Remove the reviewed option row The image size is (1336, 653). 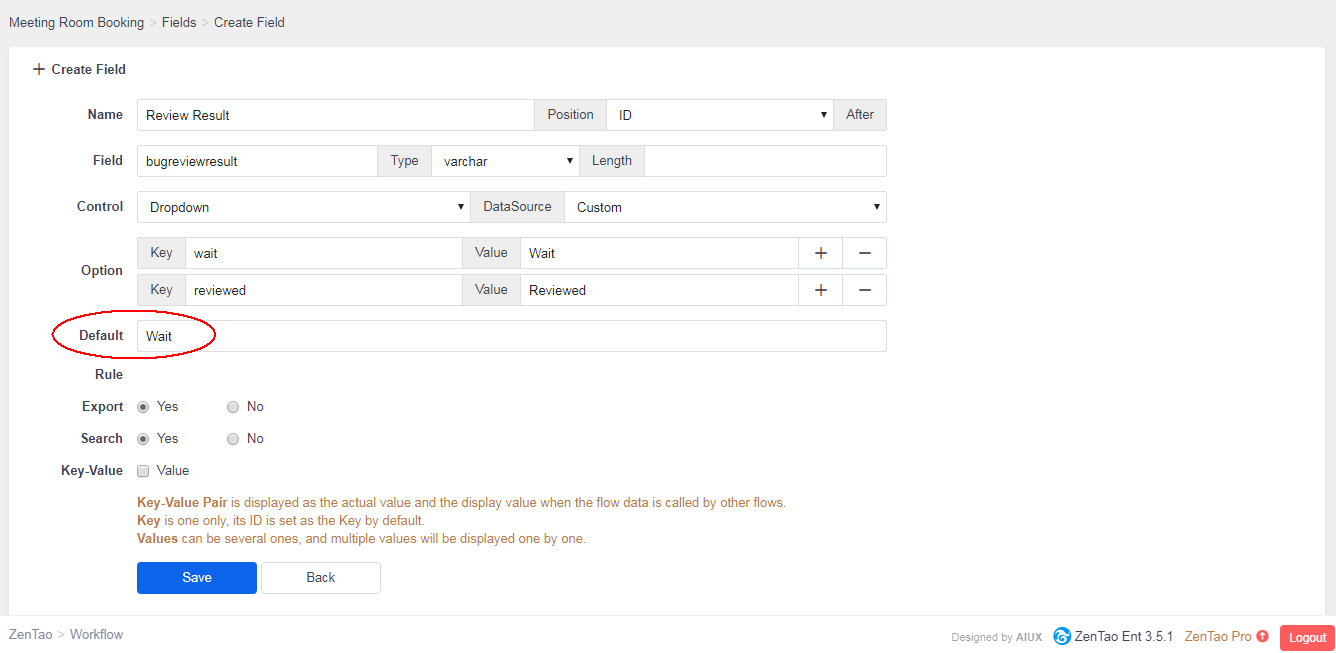(864, 290)
